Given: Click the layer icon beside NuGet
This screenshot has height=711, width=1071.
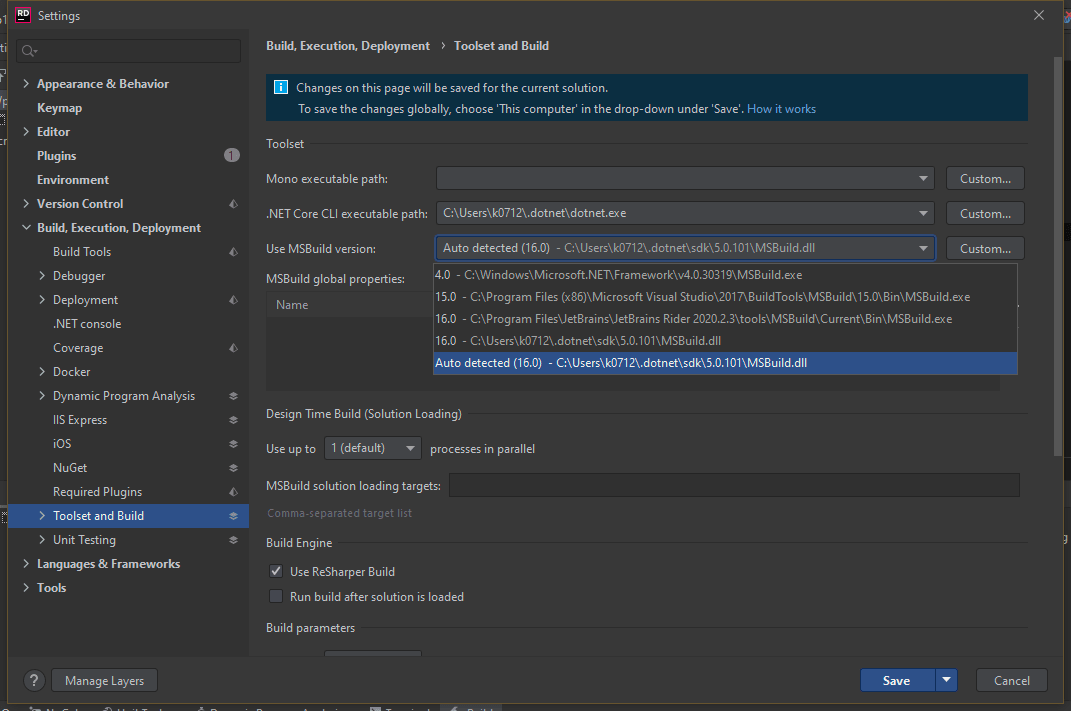Looking at the screenshot, I should tap(234, 468).
